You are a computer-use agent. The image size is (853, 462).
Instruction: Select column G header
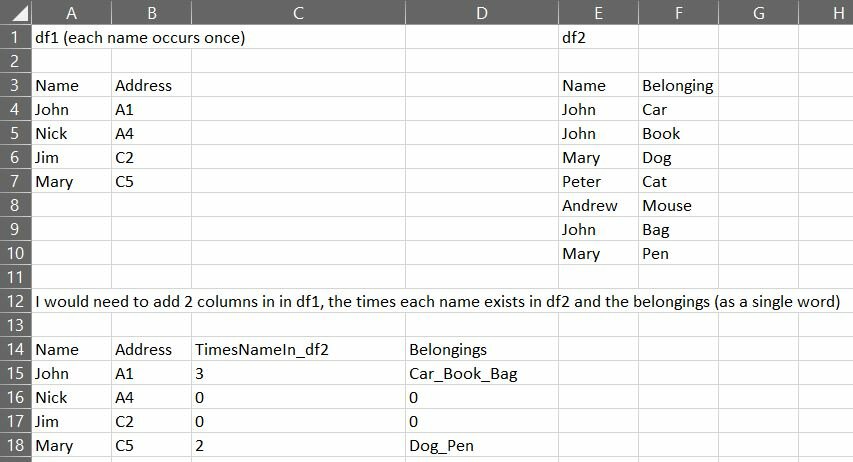tap(758, 12)
